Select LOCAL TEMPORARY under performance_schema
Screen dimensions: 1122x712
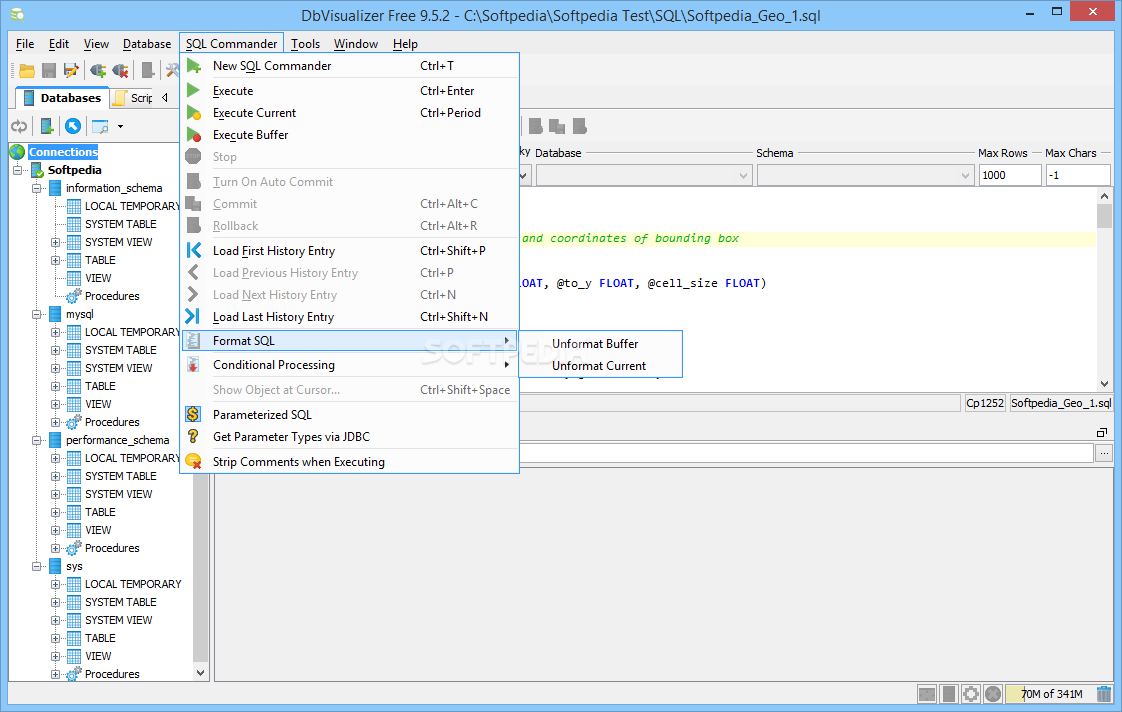point(132,458)
